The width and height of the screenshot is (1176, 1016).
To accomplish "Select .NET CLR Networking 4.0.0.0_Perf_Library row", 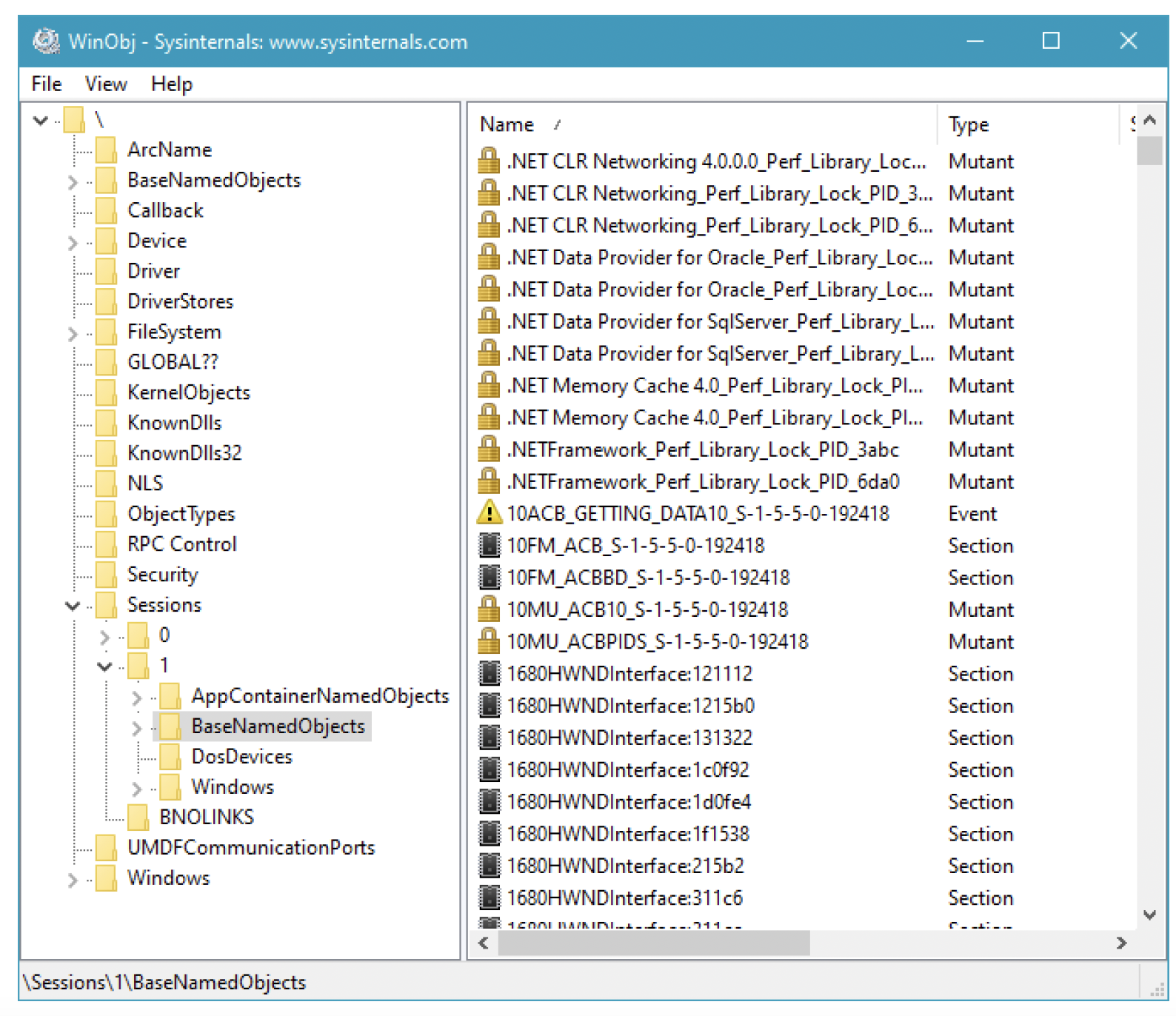I will [802, 161].
